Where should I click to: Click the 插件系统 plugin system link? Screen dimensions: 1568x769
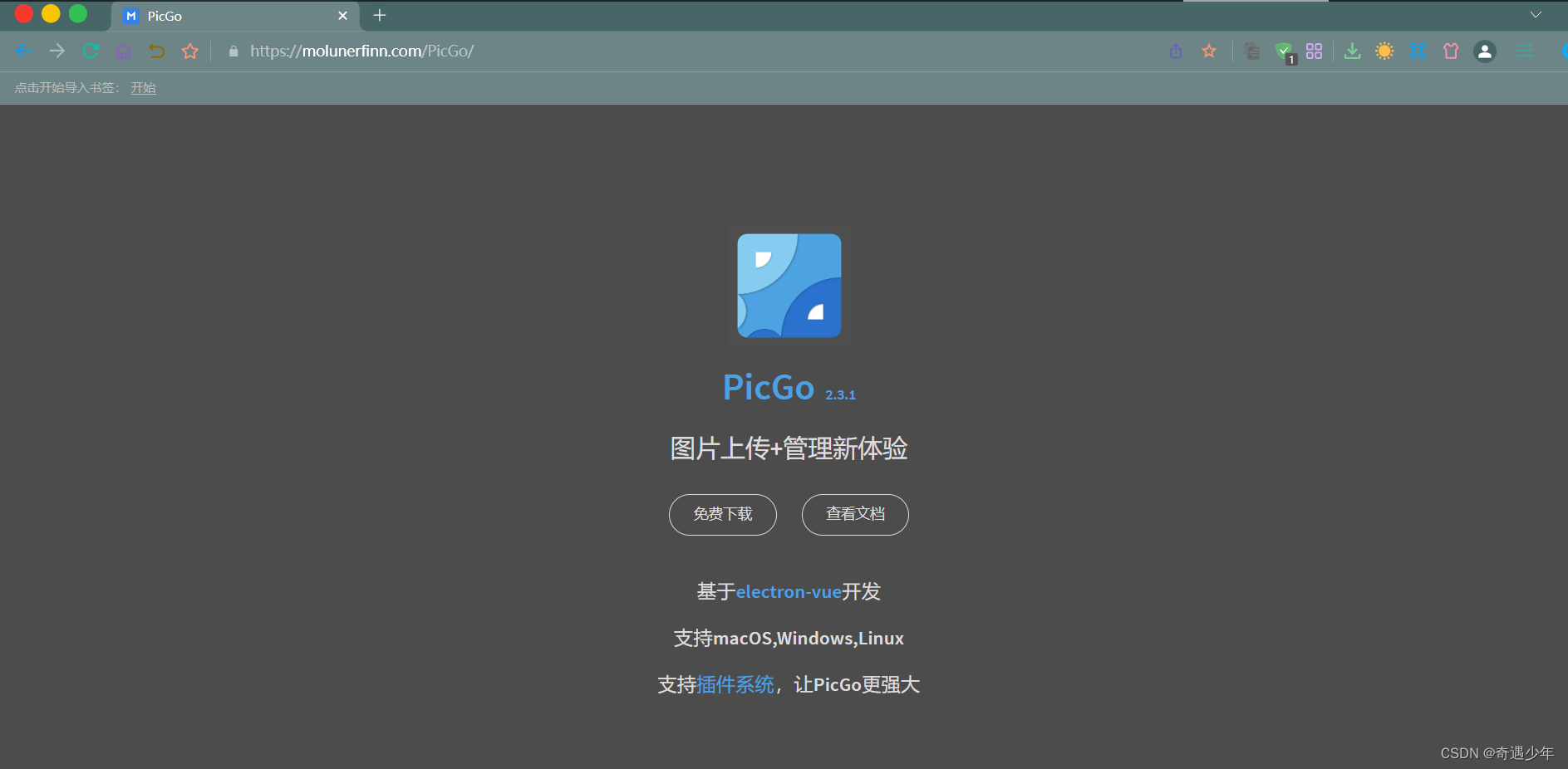click(x=735, y=684)
